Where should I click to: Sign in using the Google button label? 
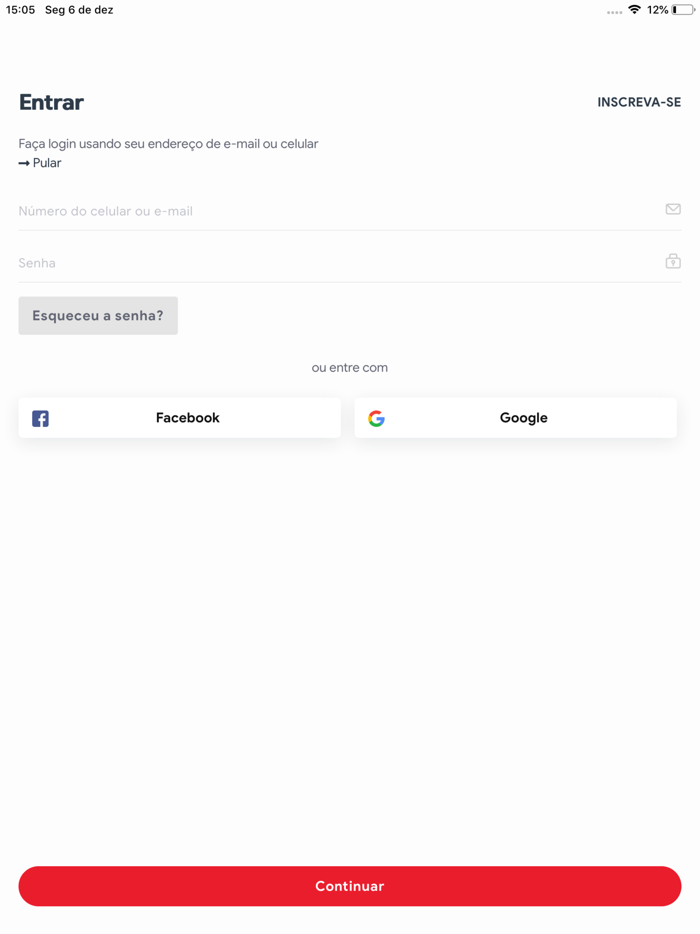point(523,418)
